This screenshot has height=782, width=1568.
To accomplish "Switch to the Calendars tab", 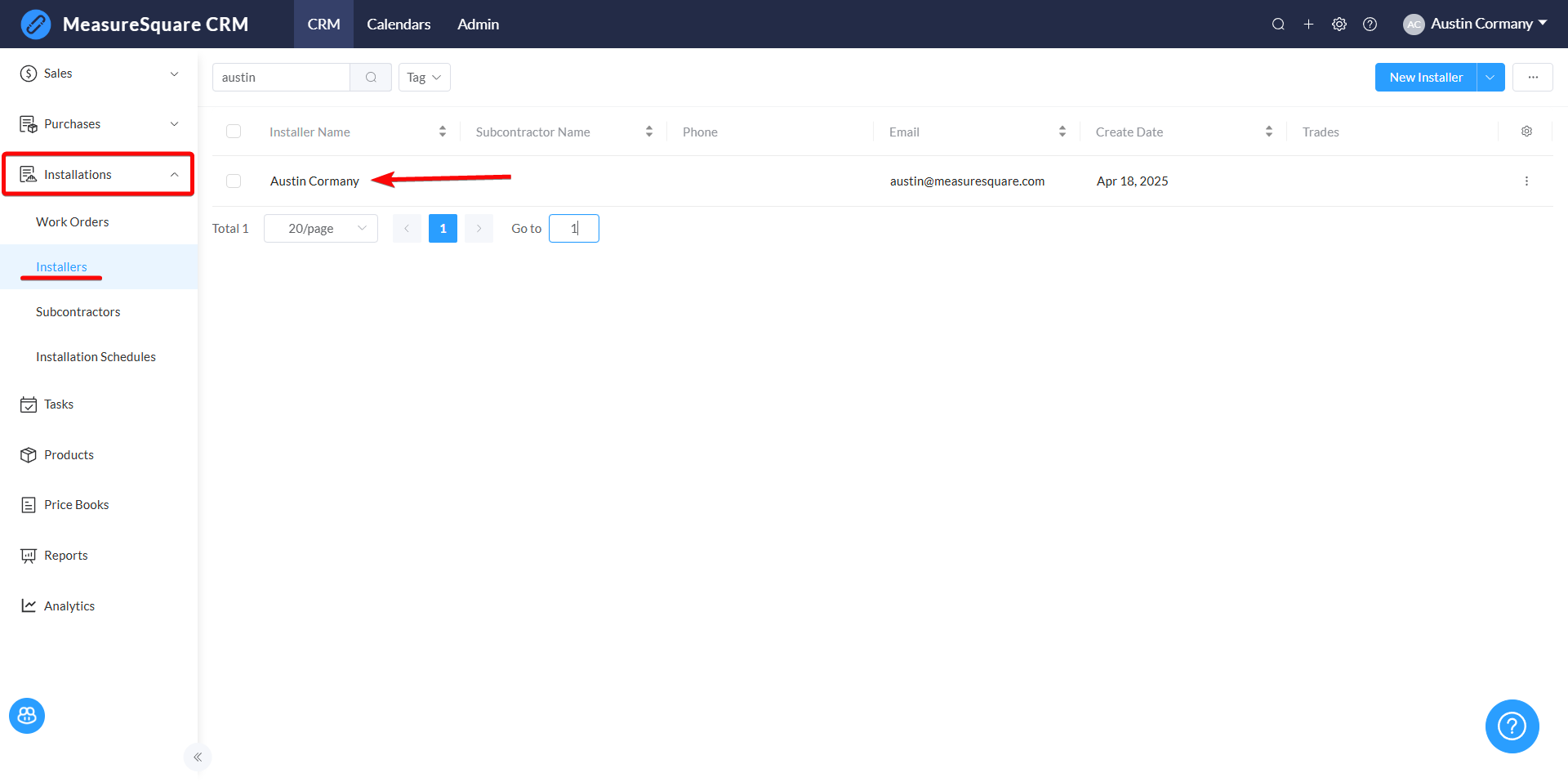I will pyautogui.click(x=399, y=25).
